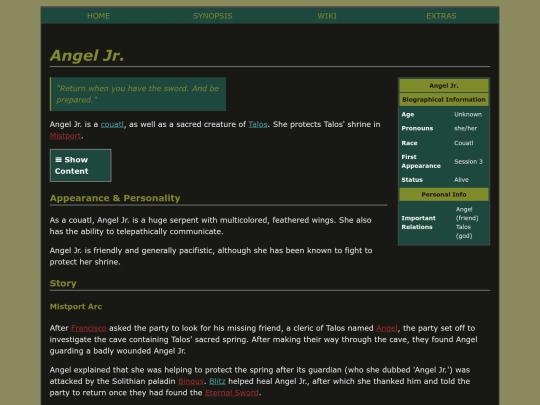Screen dimensions: 540x405
Task: Follow the Blitz link
Action: click(x=217, y=381)
